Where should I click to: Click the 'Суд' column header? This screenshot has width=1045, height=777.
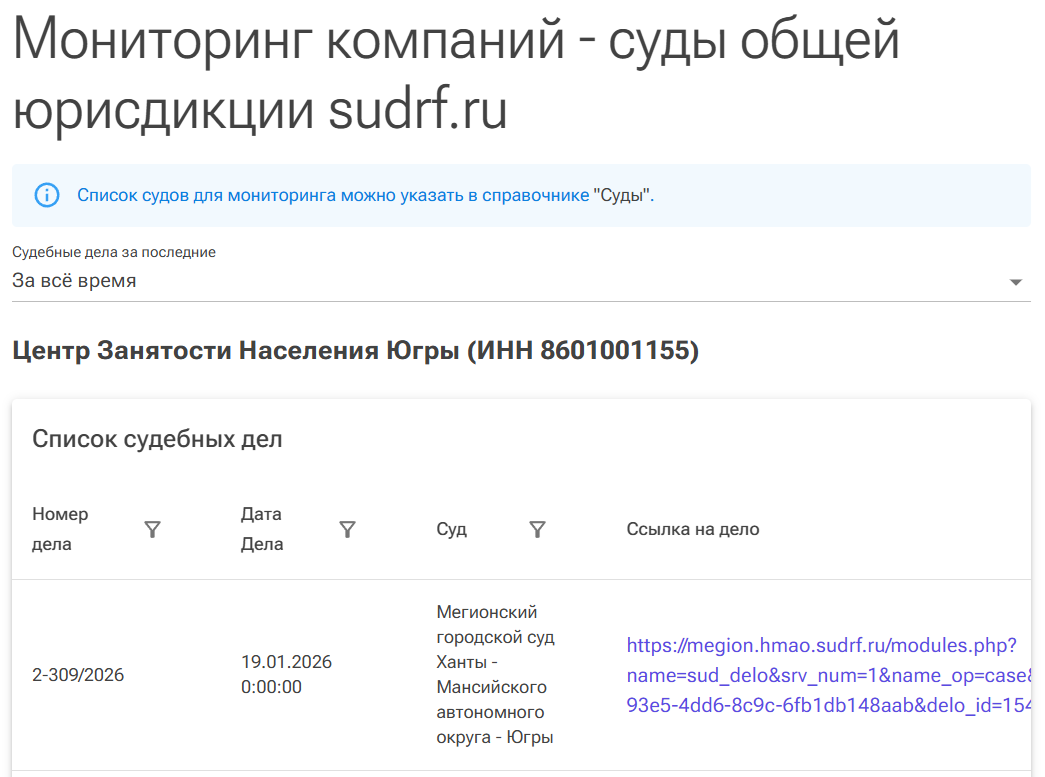(x=452, y=529)
